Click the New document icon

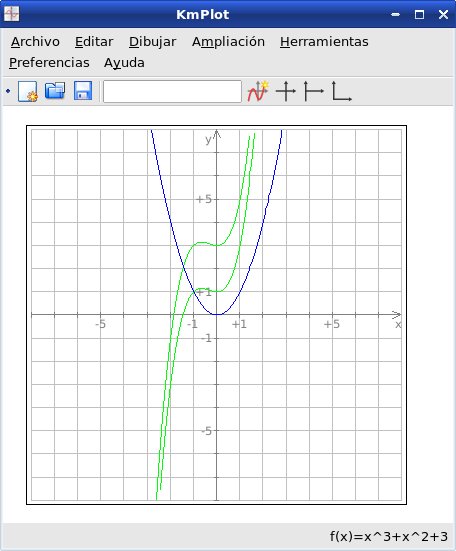point(28,91)
